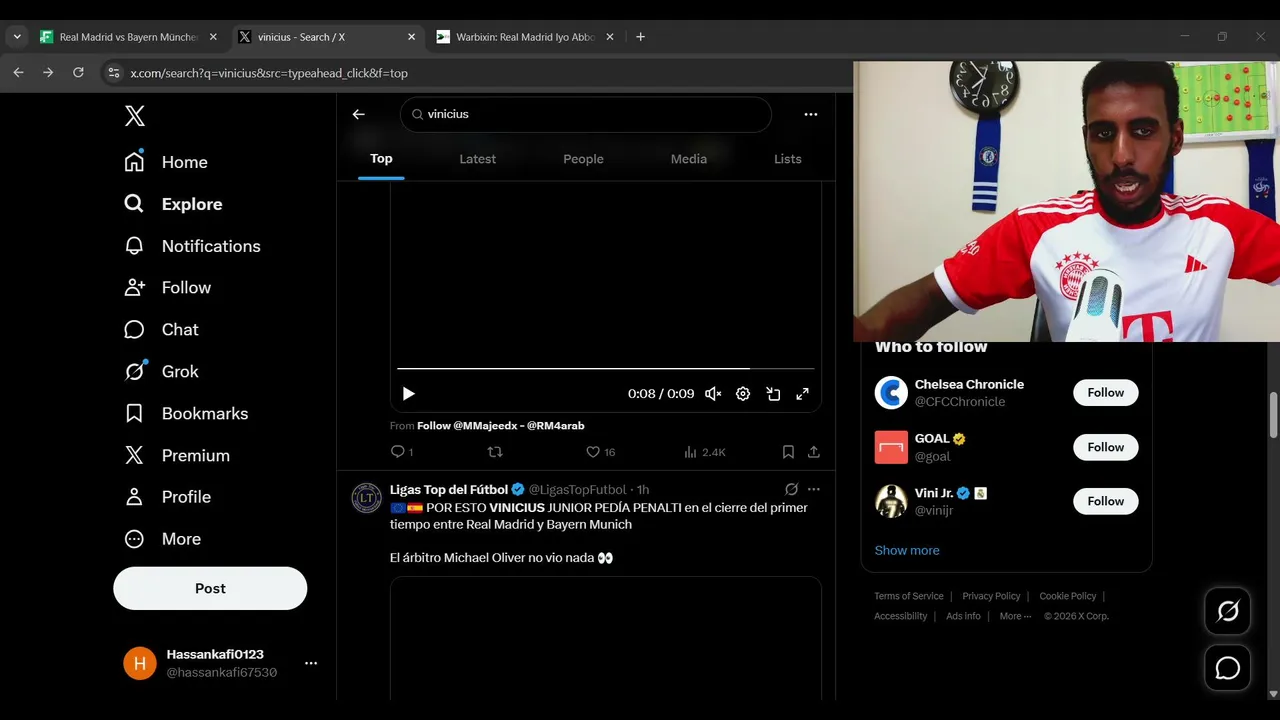
Task: Open Vini Jr. profile avatar
Action: [x=891, y=501]
